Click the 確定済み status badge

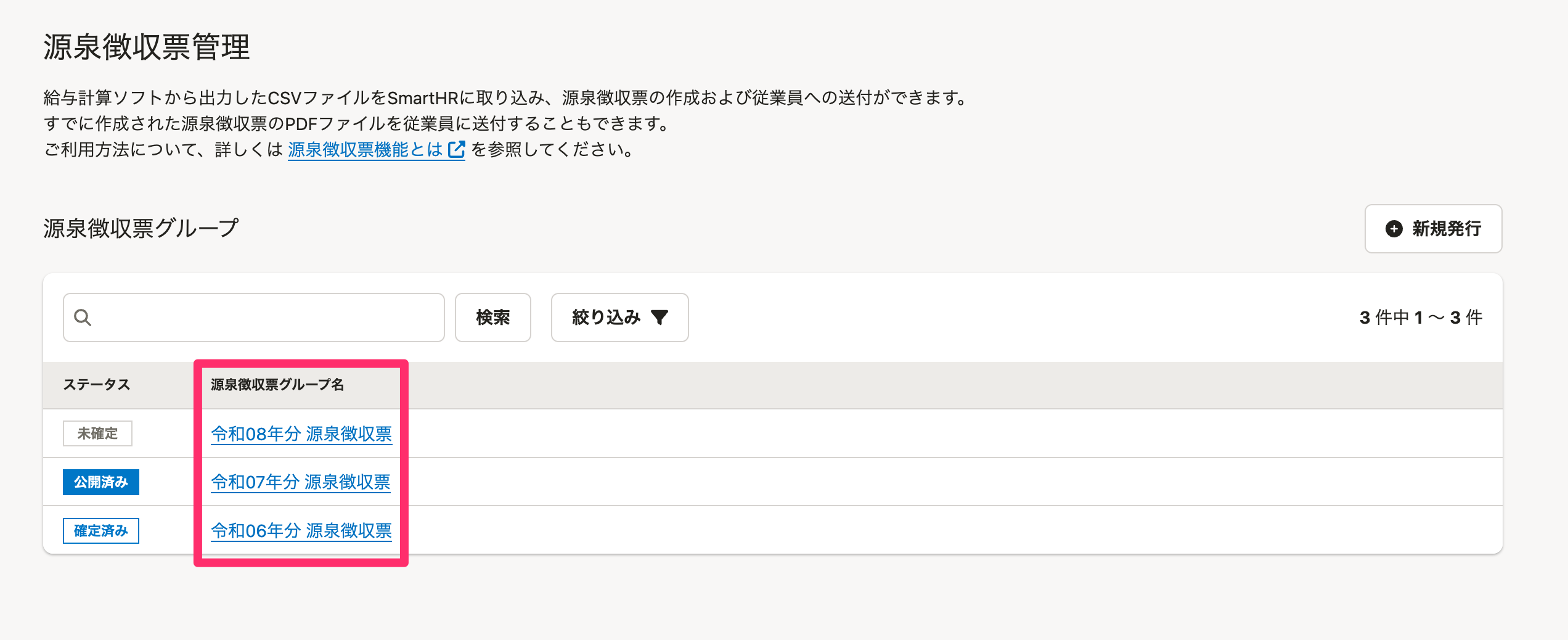coord(101,531)
